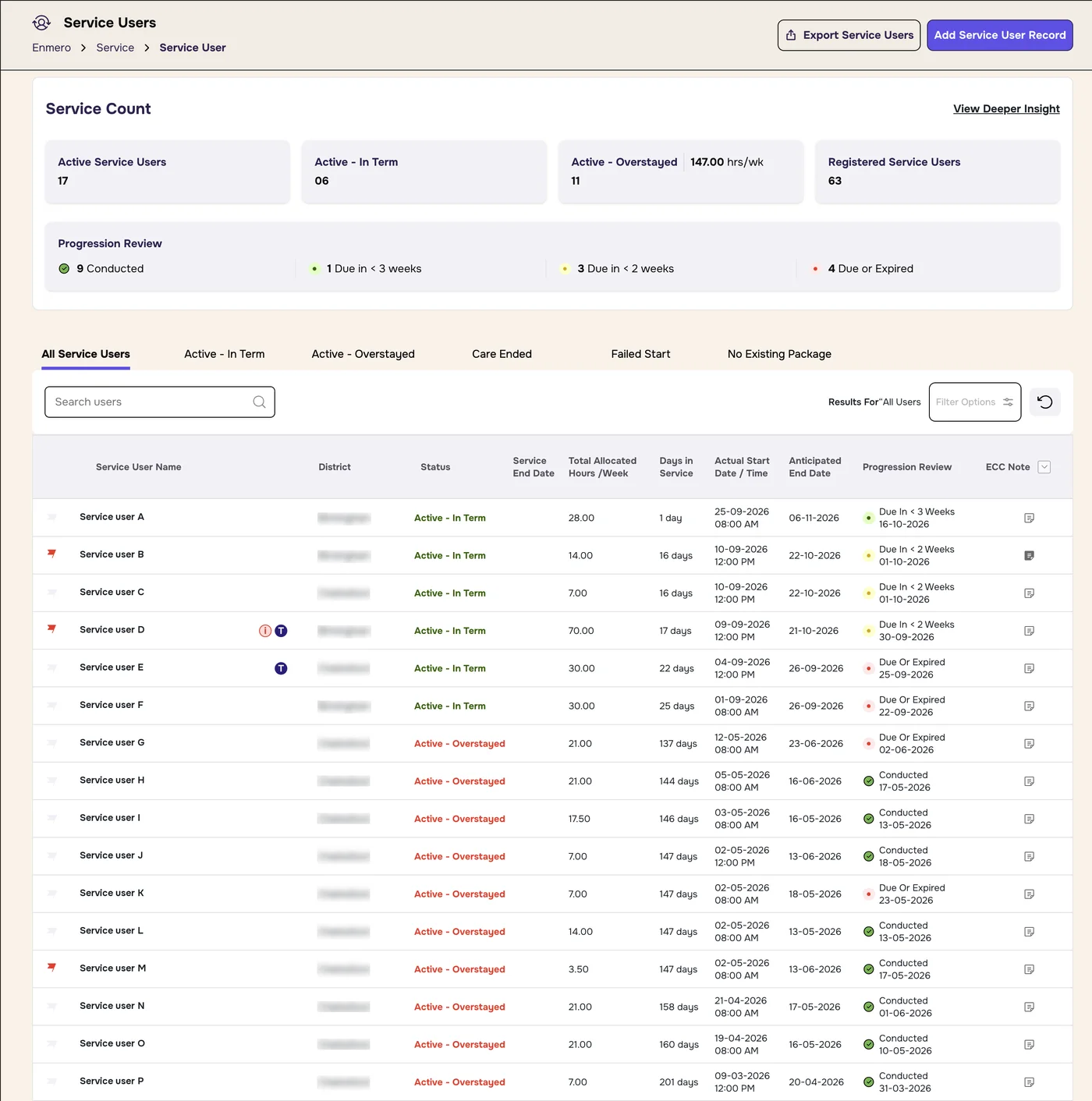This screenshot has height=1101, width=1092.
Task: Click the search magnifier icon
Action: [x=259, y=402]
